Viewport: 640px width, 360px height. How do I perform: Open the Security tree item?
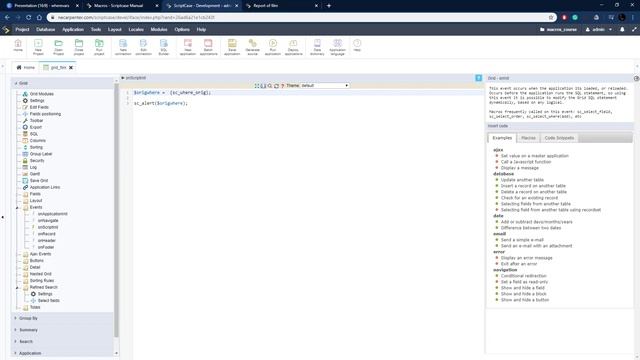click(x=37, y=160)
